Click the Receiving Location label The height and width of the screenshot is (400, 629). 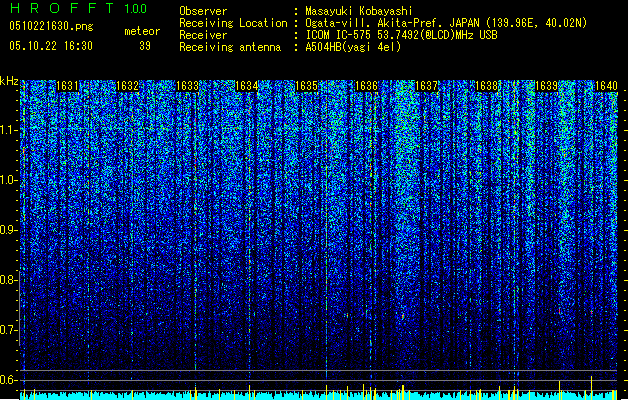point(233,23)
